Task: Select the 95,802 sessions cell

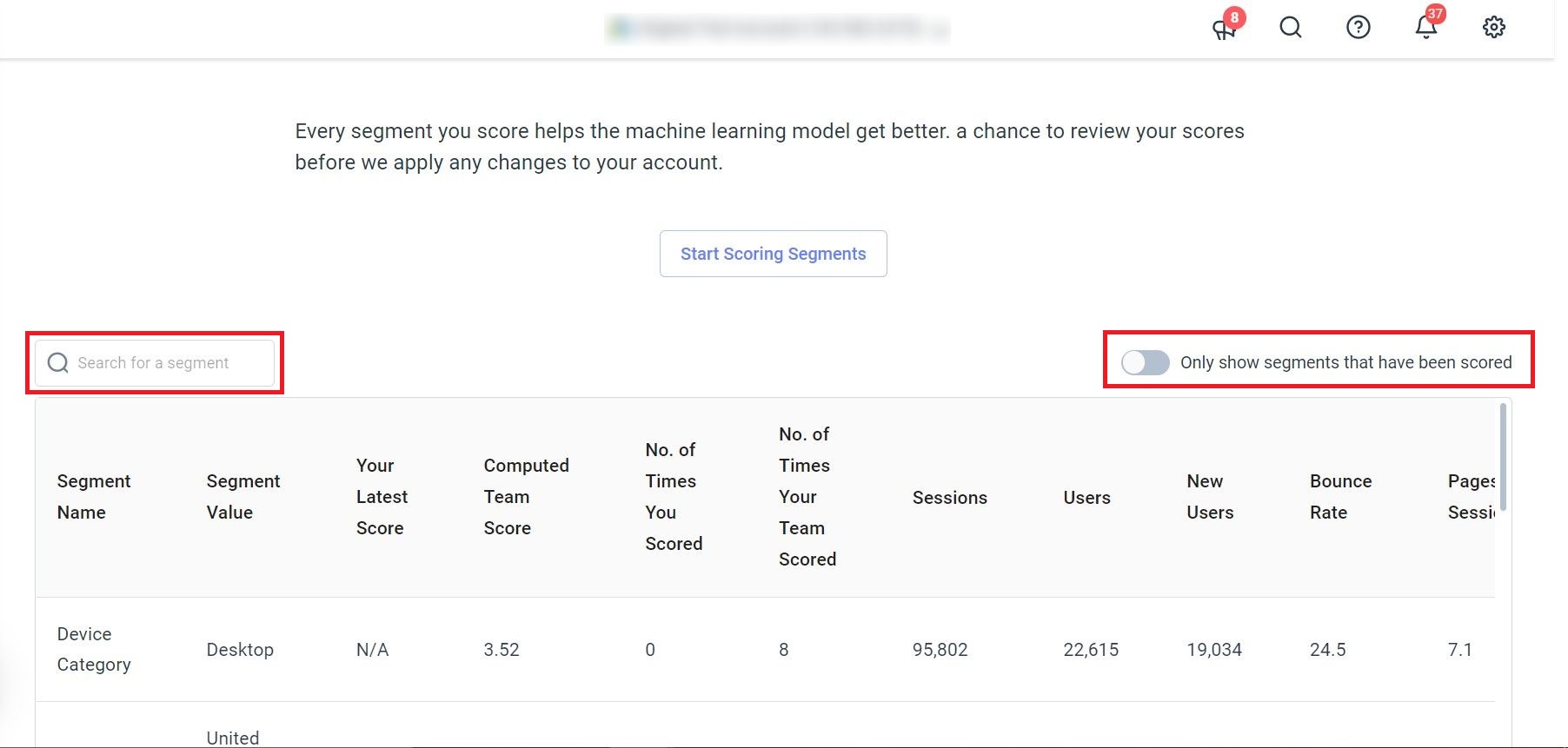Action: 940,650
